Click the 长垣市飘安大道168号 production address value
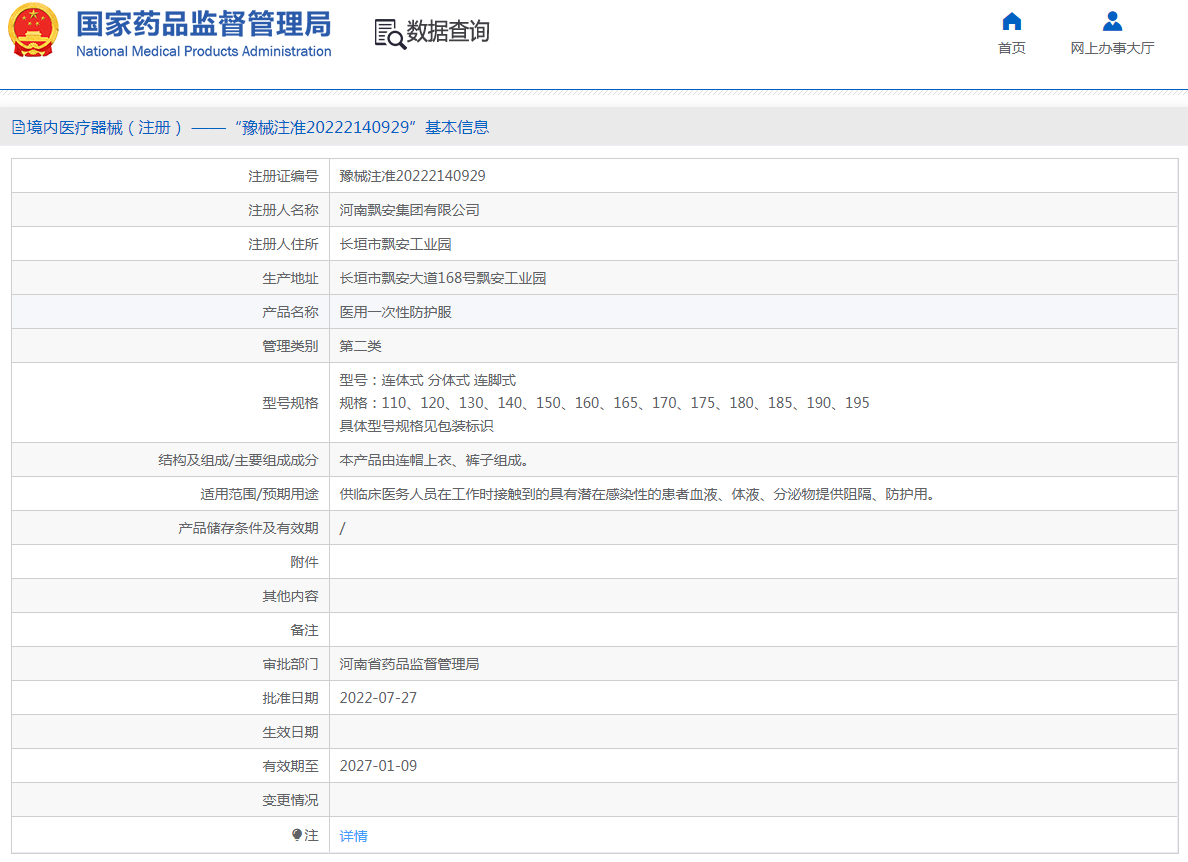The image size is (1188, 862). [x=442, y=278]
